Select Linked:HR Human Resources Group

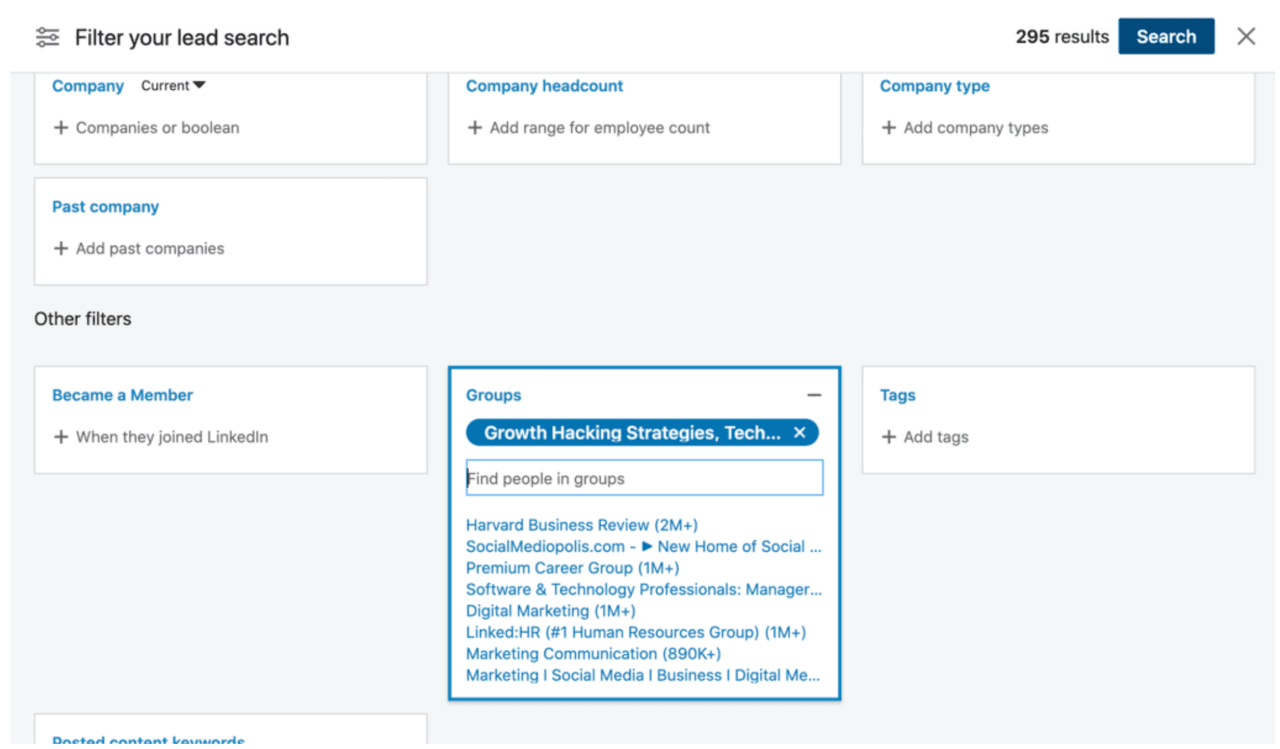coord(635,632)
